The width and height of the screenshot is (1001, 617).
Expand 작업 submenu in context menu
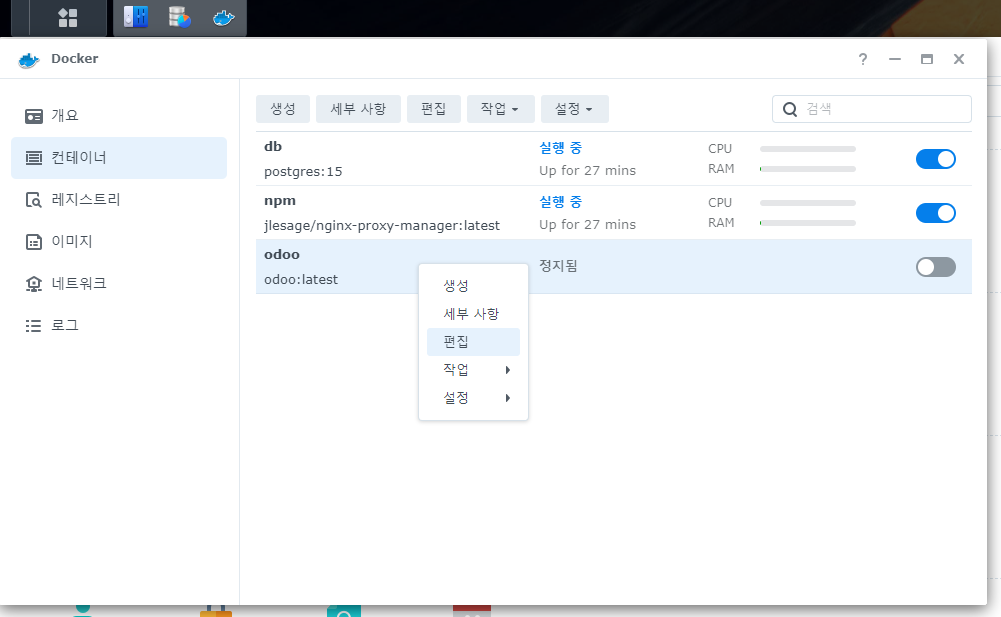(x=473, y=370)
